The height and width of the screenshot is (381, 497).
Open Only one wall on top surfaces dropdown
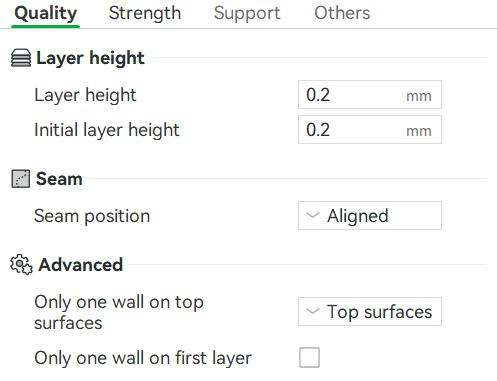click(370, 311)
